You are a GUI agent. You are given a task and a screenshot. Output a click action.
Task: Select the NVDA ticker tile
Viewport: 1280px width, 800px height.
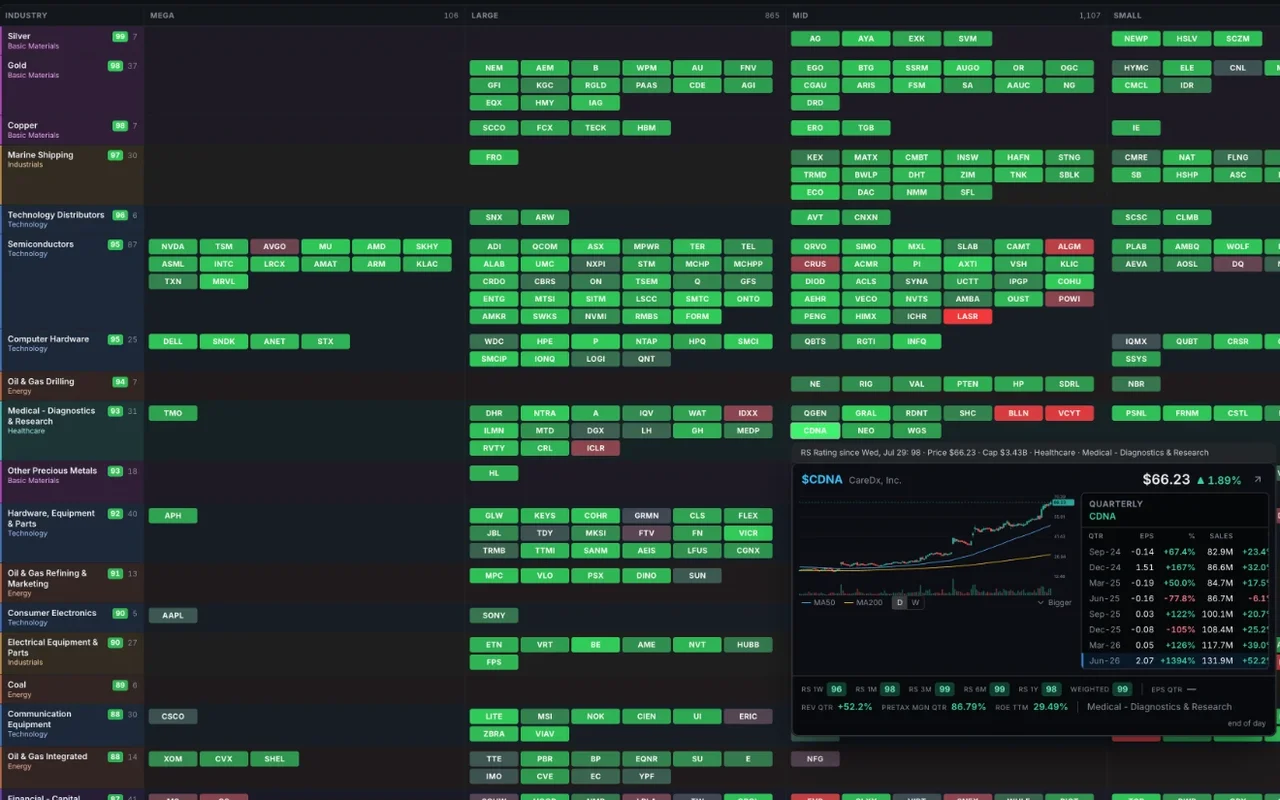click(173, 247)
